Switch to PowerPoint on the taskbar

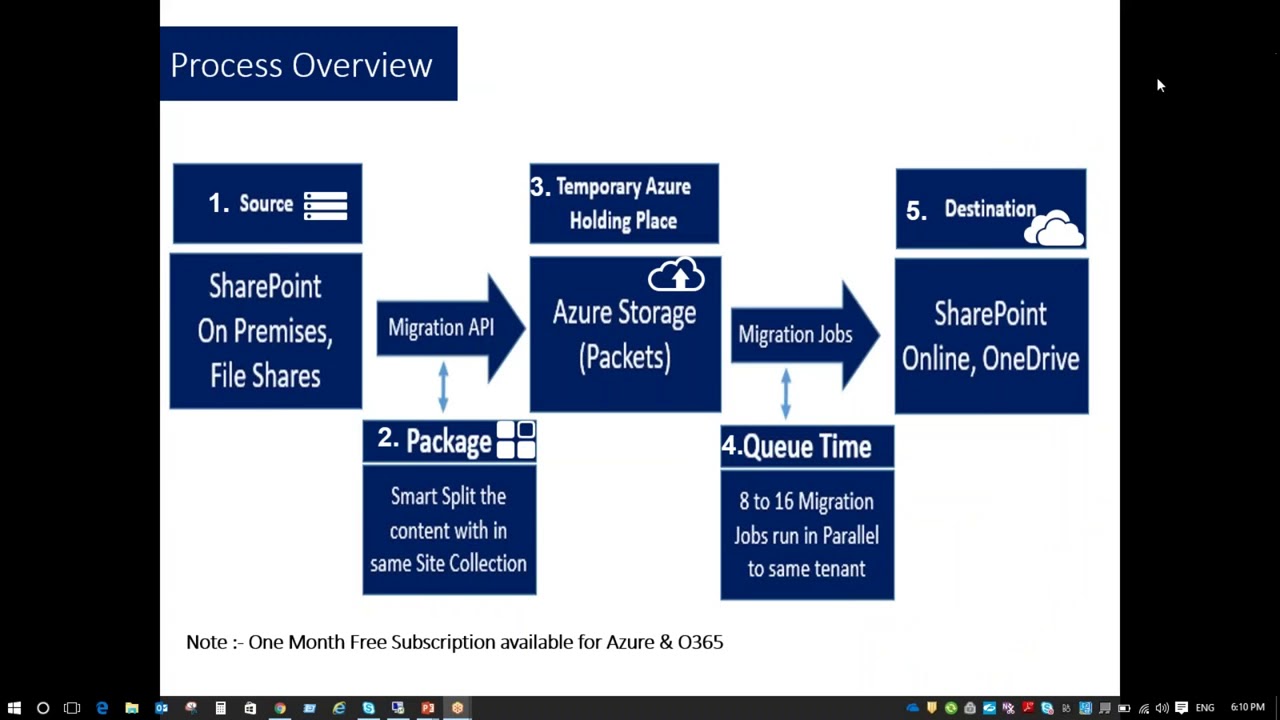(427, 708)
